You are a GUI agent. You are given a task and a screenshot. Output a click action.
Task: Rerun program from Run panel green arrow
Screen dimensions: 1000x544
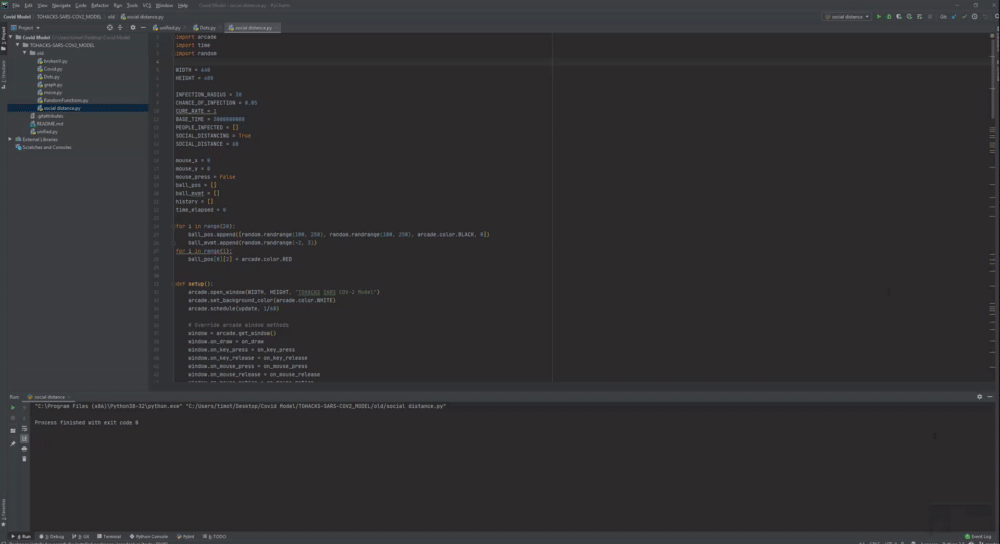pos(13,407)
